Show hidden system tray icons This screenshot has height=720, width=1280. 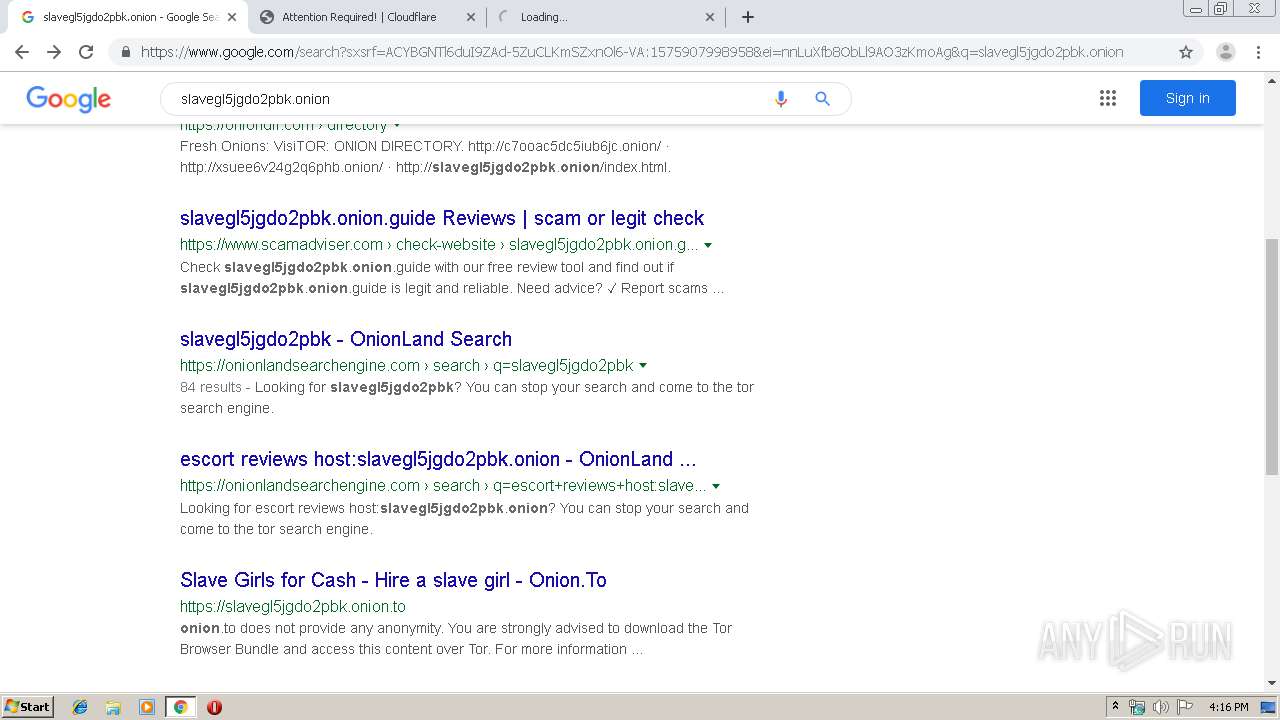[x=1115, y=707]
